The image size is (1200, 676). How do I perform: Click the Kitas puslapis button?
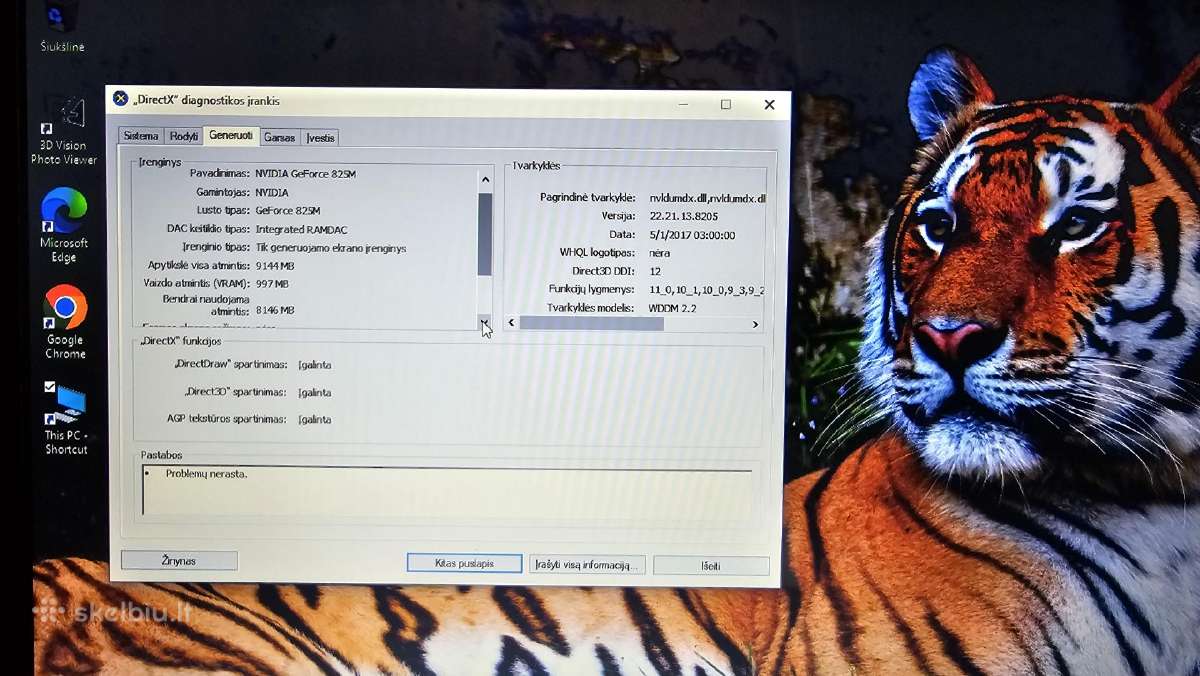tap(464, 564)
